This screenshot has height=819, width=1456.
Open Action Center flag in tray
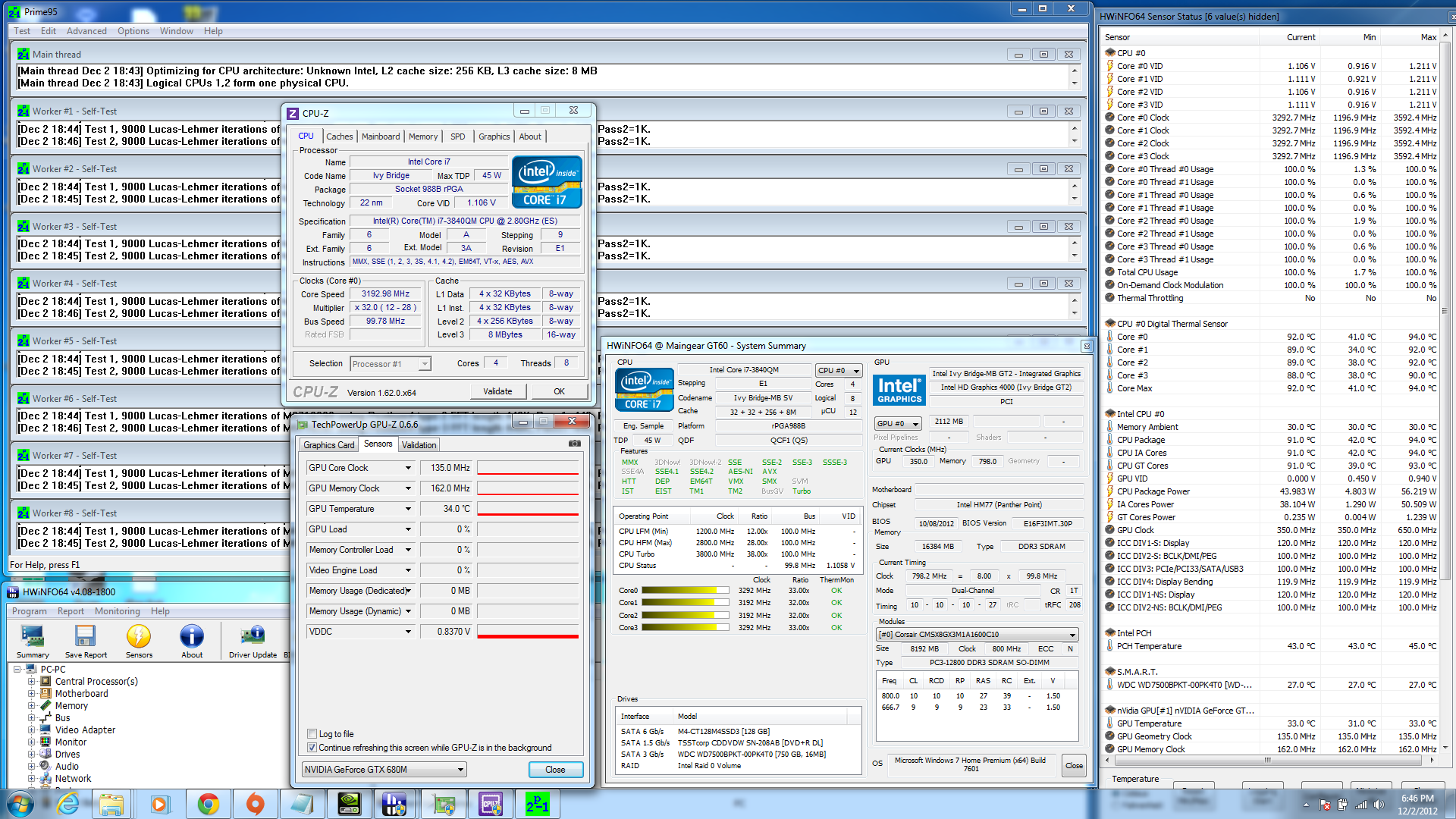pyautogui.click(x=1325, y=805)
